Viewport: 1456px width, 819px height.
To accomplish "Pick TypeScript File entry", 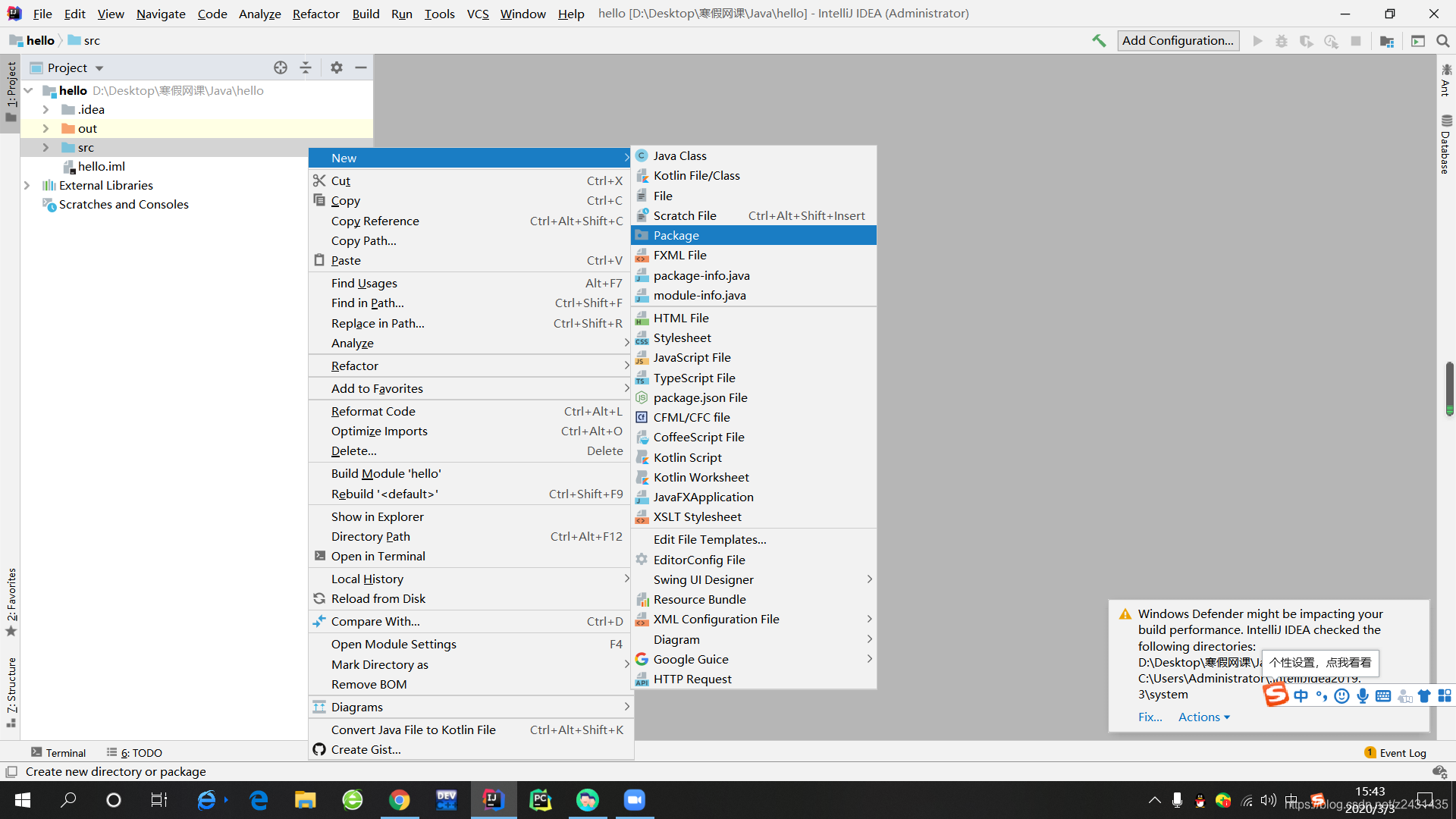I will click(754, 378).
